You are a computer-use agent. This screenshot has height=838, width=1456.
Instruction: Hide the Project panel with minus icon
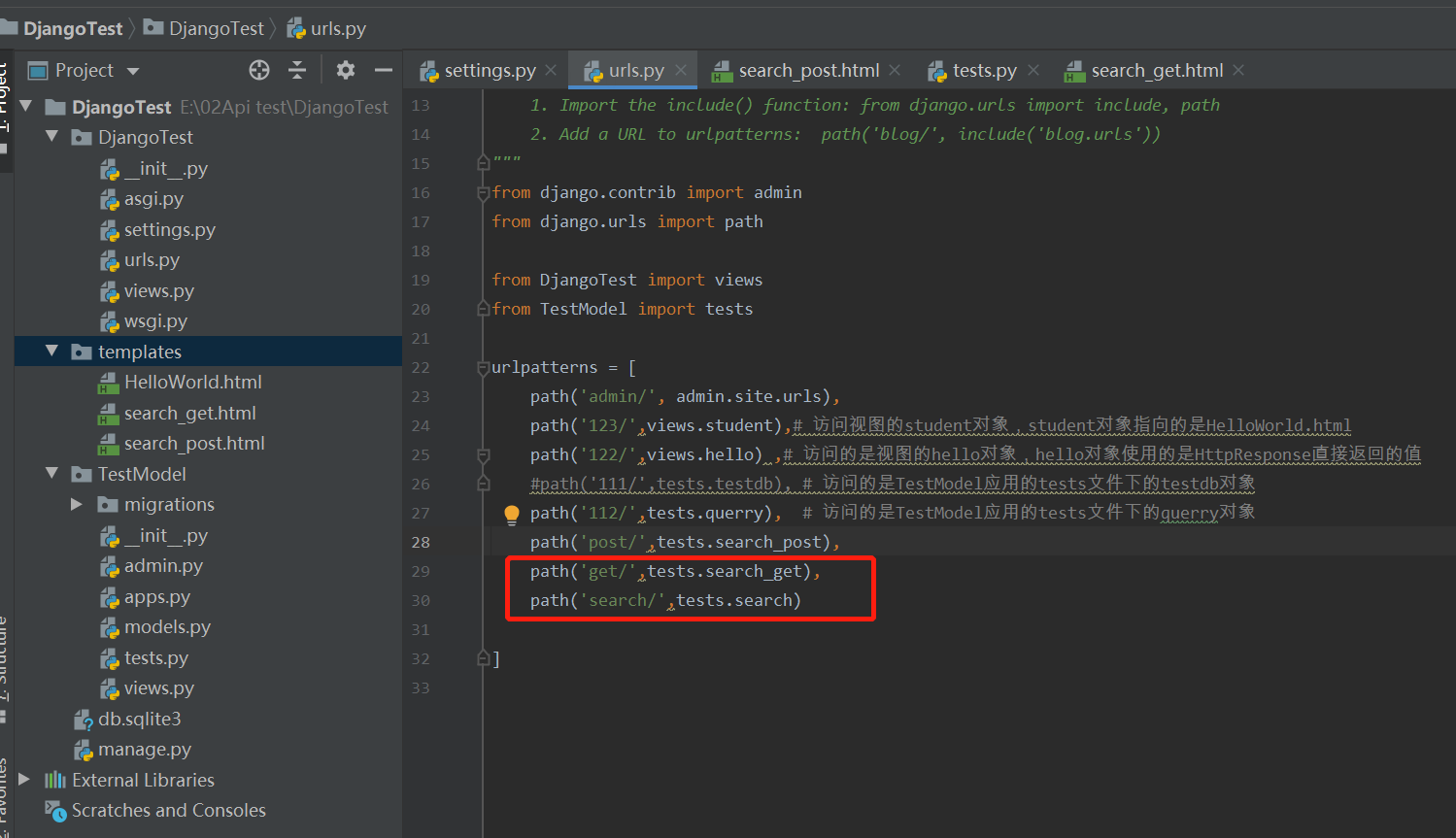tap(384, 70)
